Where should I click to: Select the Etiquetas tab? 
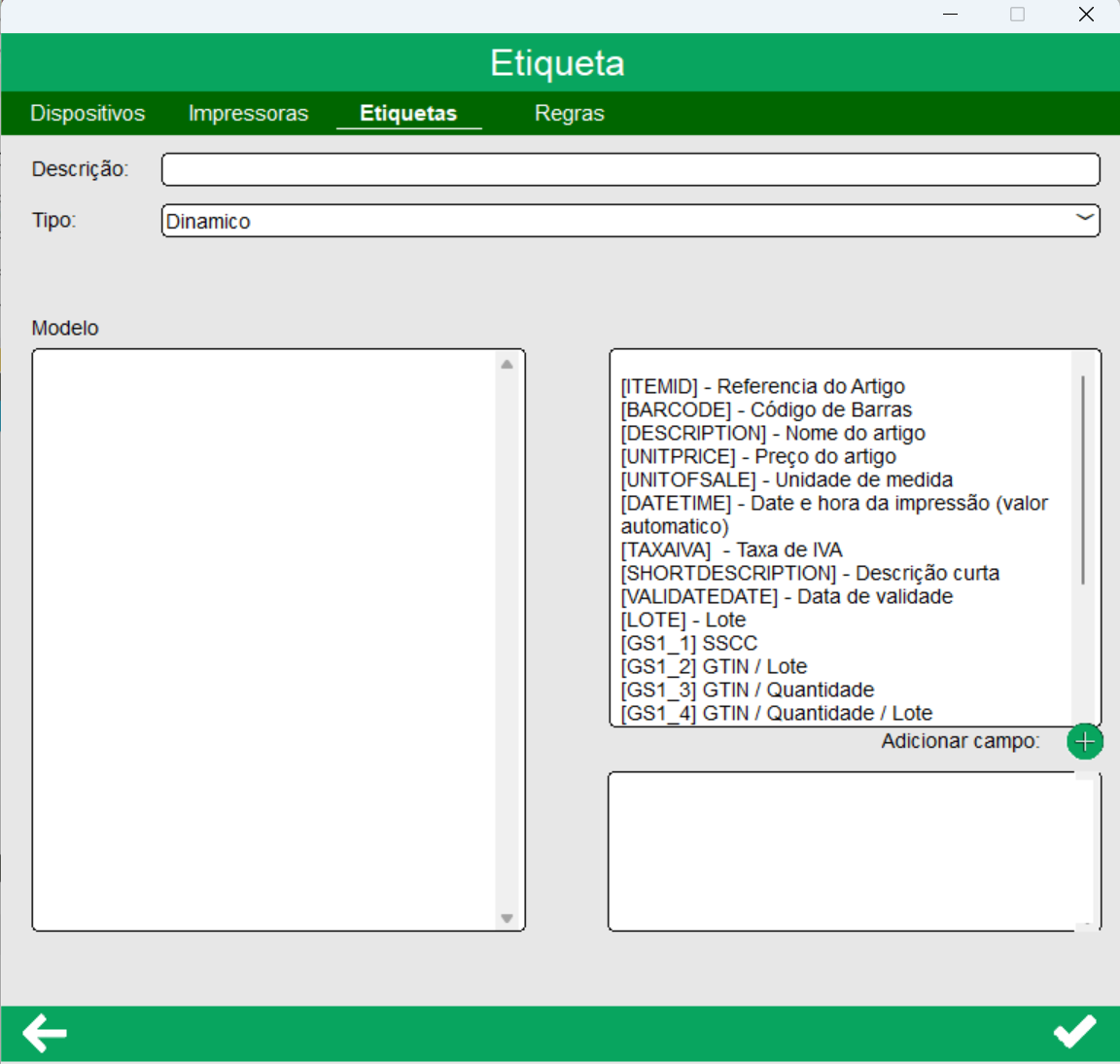(408, 114)
